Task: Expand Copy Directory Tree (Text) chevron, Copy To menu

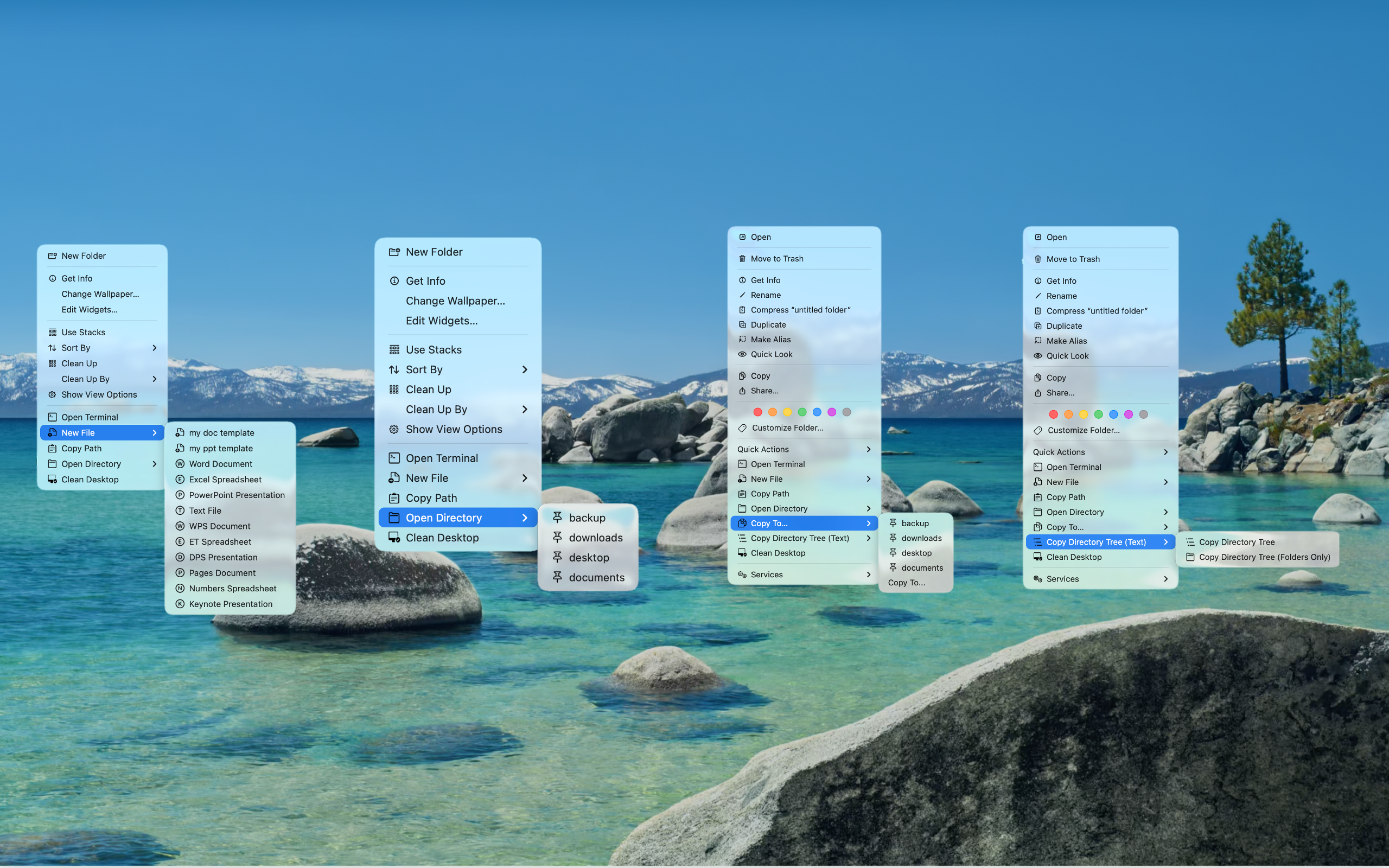Action: [x=869, y=539]
